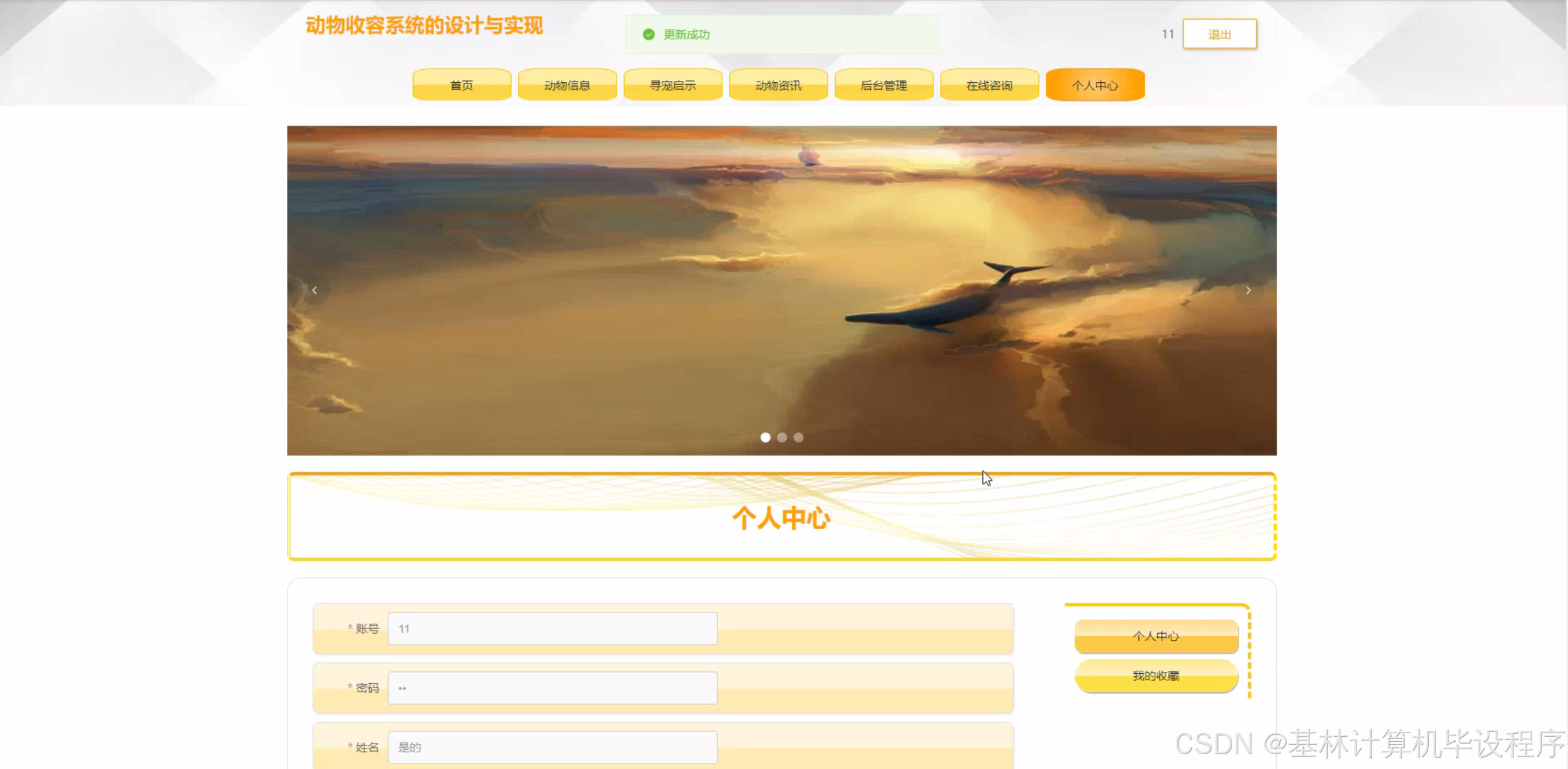
Task: Go to 动物信息 navigation tab
Action: click(x=567, y=85)
